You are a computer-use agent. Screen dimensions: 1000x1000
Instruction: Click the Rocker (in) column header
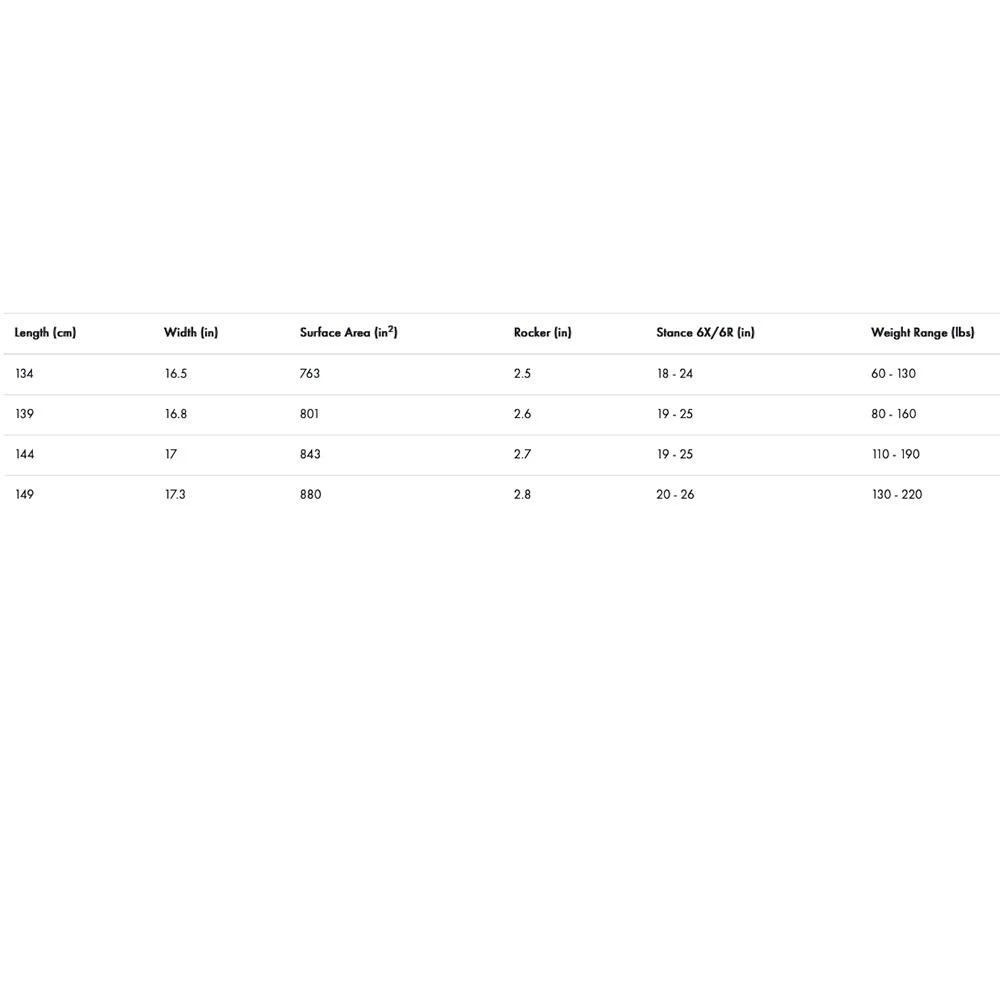click(x=542, y=333)
